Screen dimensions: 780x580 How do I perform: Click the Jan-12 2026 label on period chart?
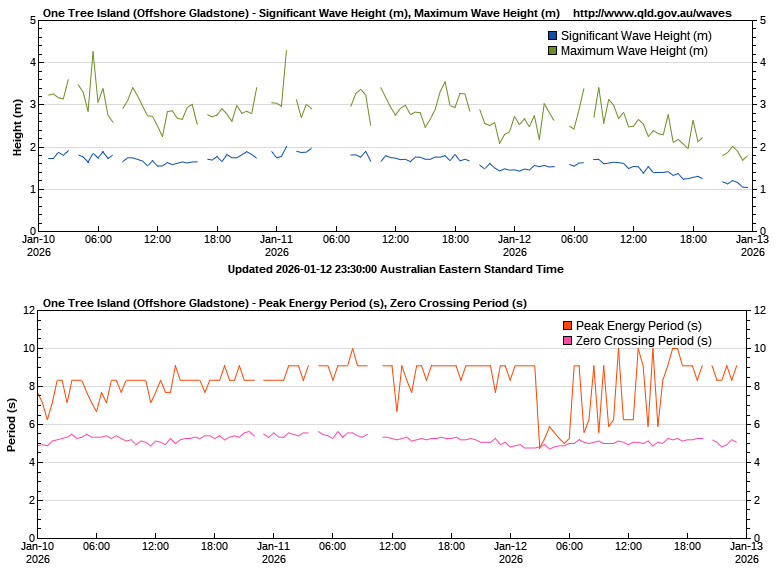tap(514, 553)
